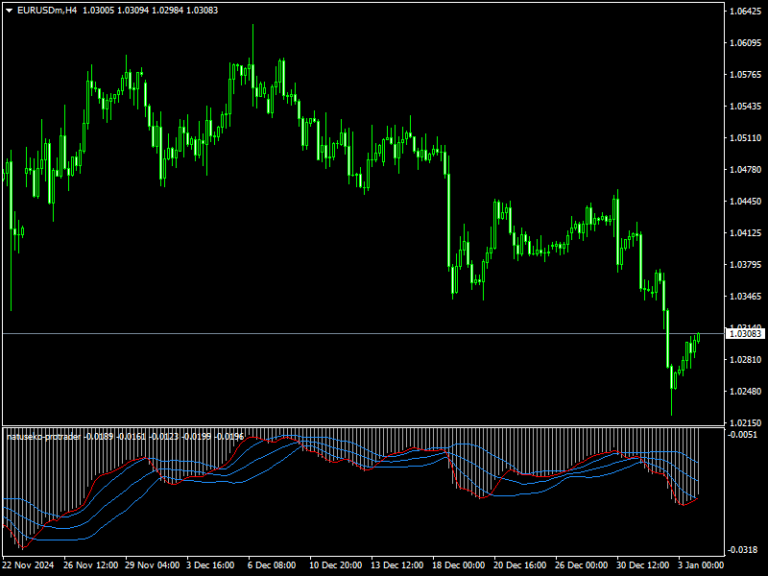The height and width of the screenshot is (576, 768).
Task: Click the 20 Dec 16:00 time label
Action: [521, 565]
